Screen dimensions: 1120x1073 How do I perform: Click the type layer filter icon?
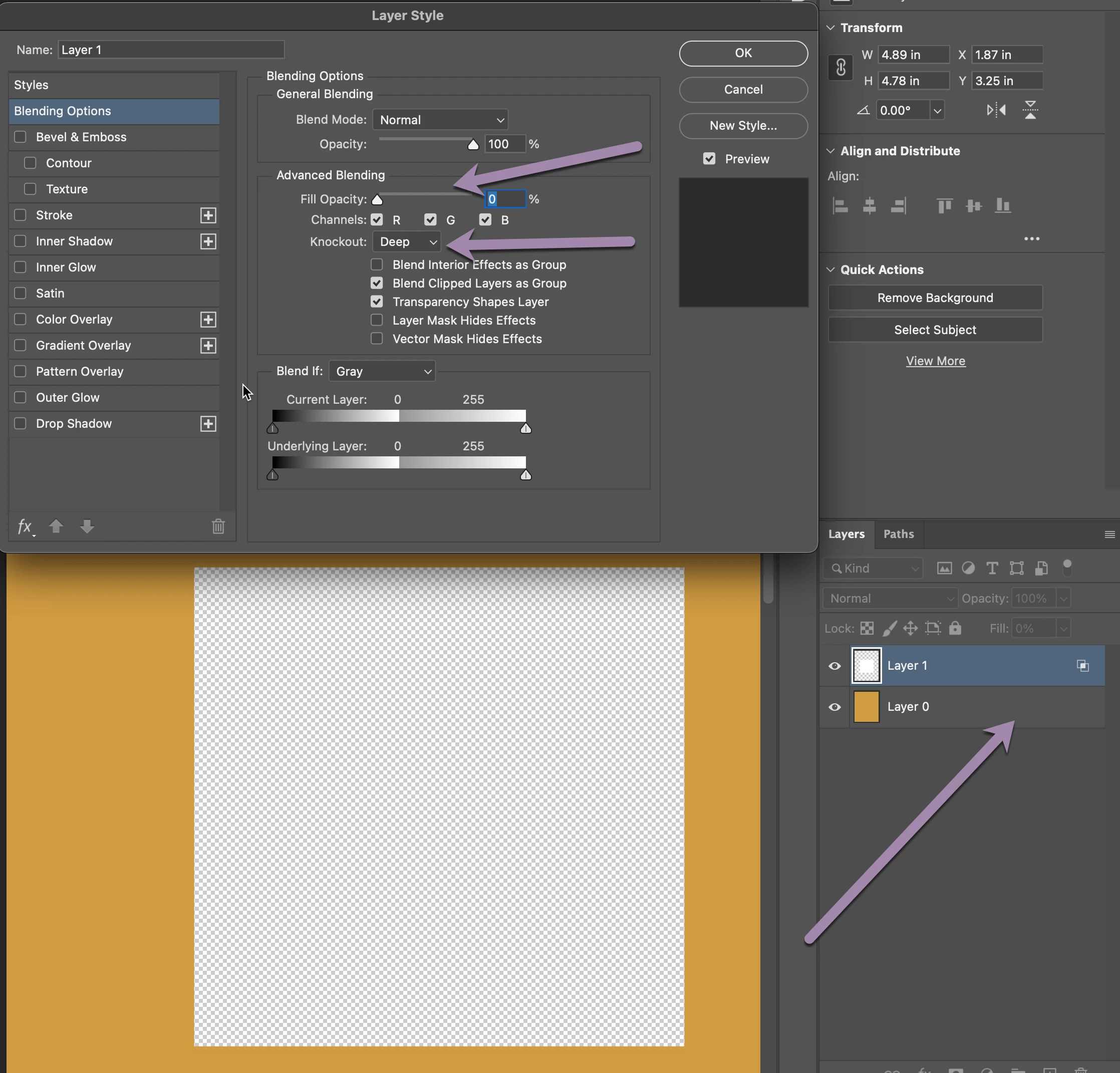click(x=992, y=568)
